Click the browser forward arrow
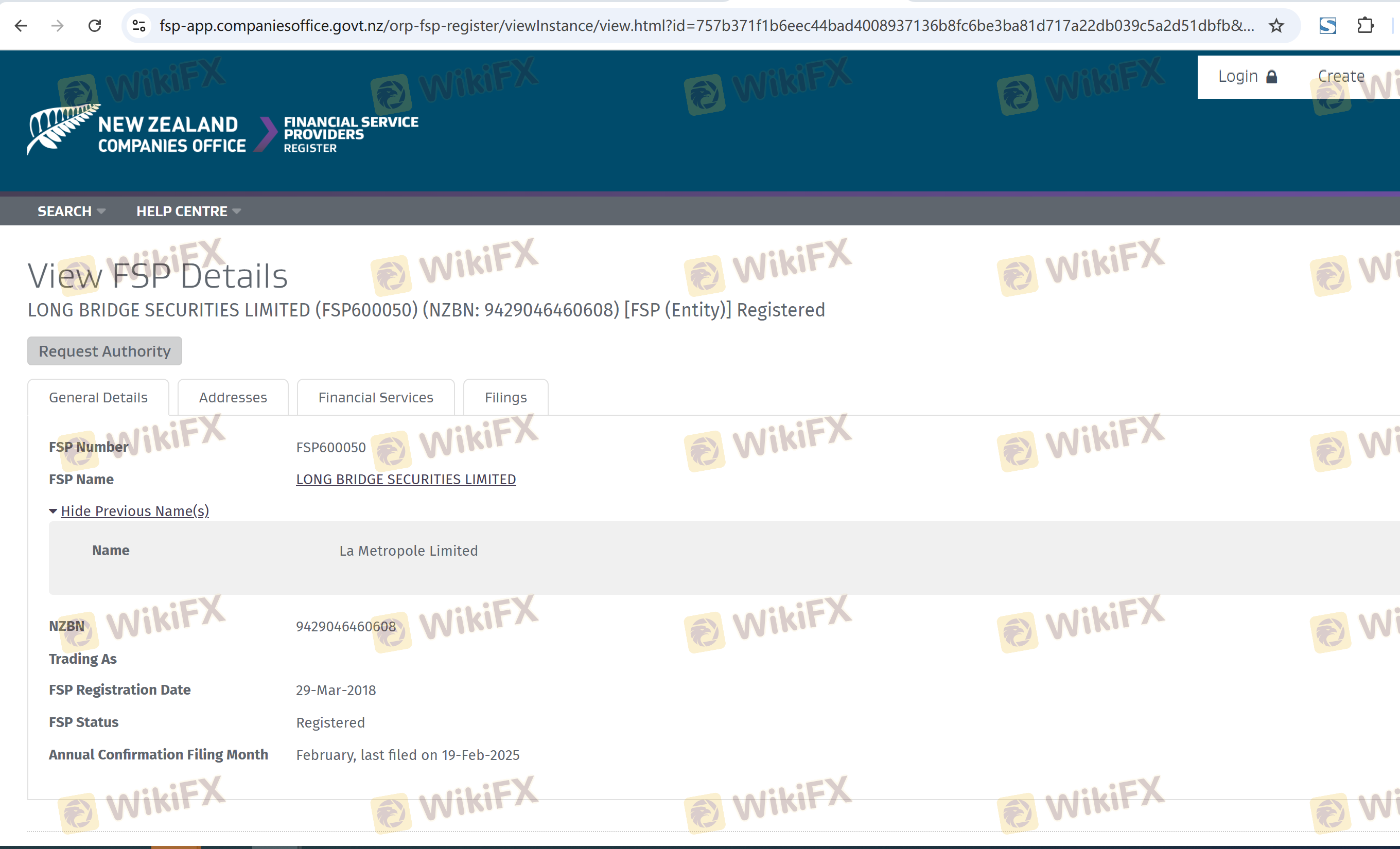This screenshot has width=1400, height=849. coord(57,26)
